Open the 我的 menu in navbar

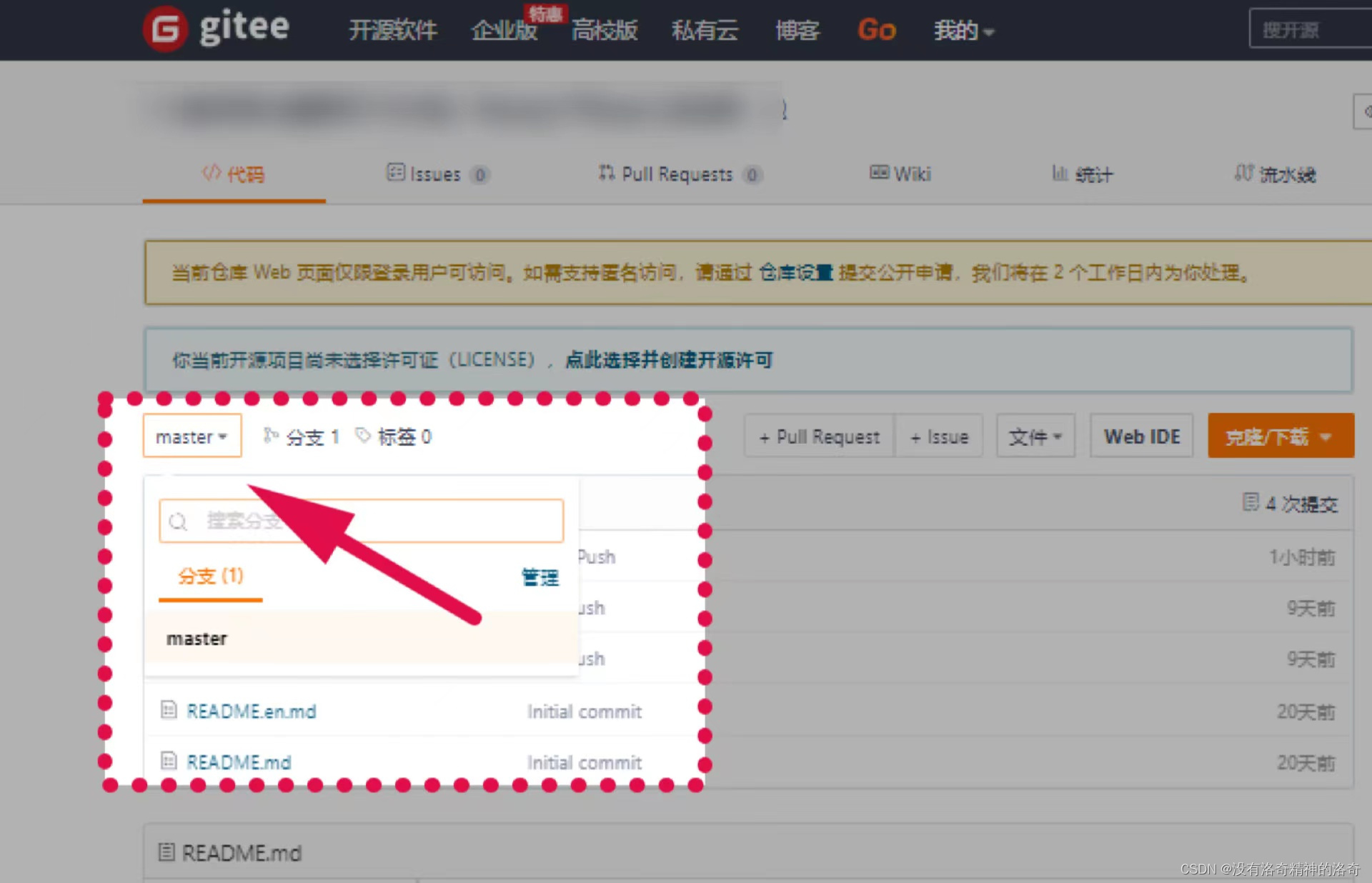click(x=963, y=30)
